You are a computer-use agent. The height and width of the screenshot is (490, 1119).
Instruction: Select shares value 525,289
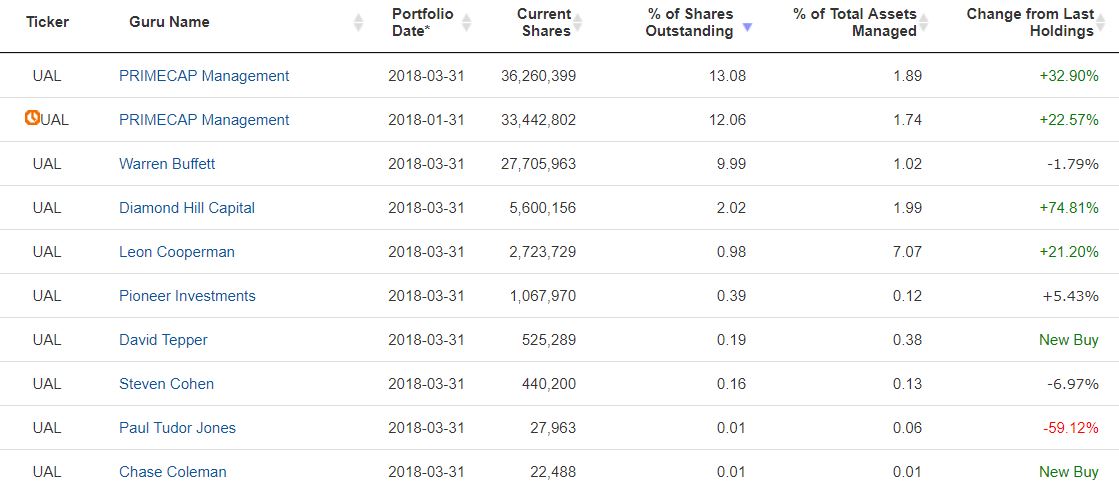click(549, 340)
